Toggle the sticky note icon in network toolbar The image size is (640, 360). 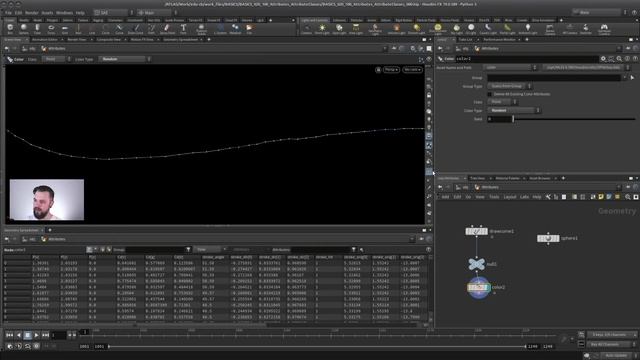pyautogui.click(x=601, y=197)
